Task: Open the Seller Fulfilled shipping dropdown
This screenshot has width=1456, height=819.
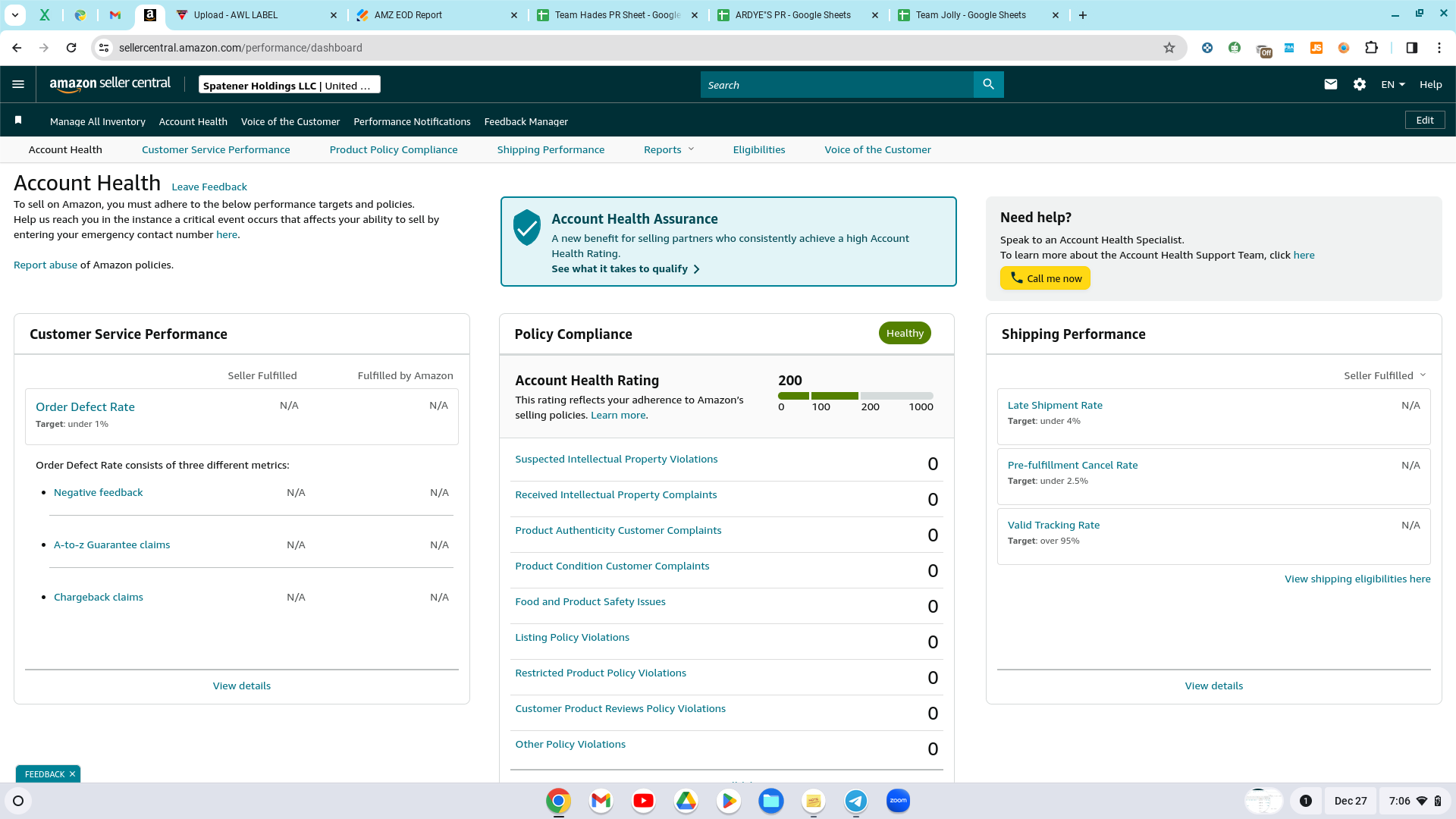Action: point(1385,375)
